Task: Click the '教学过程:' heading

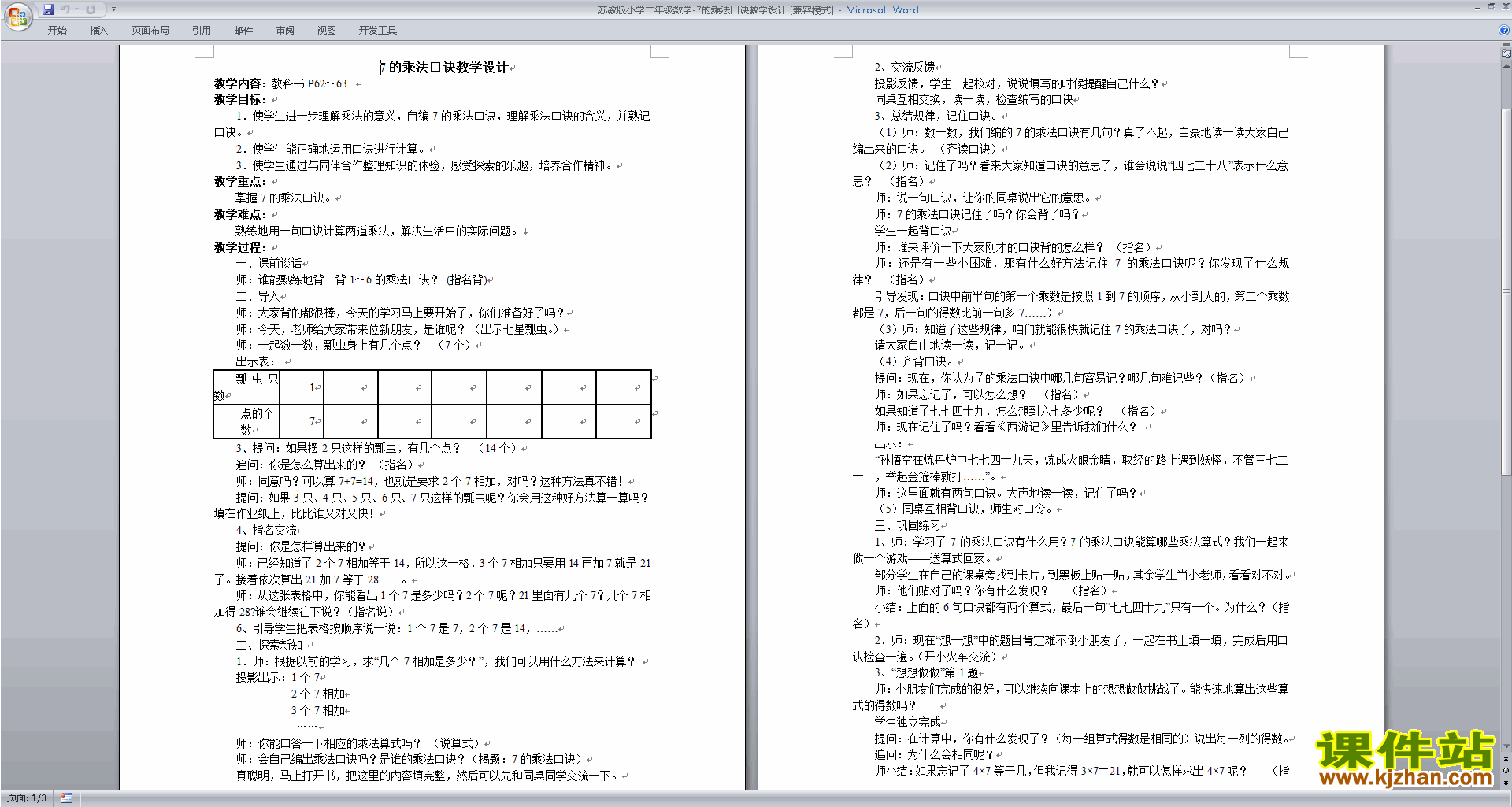Action: tap(240, 247)
